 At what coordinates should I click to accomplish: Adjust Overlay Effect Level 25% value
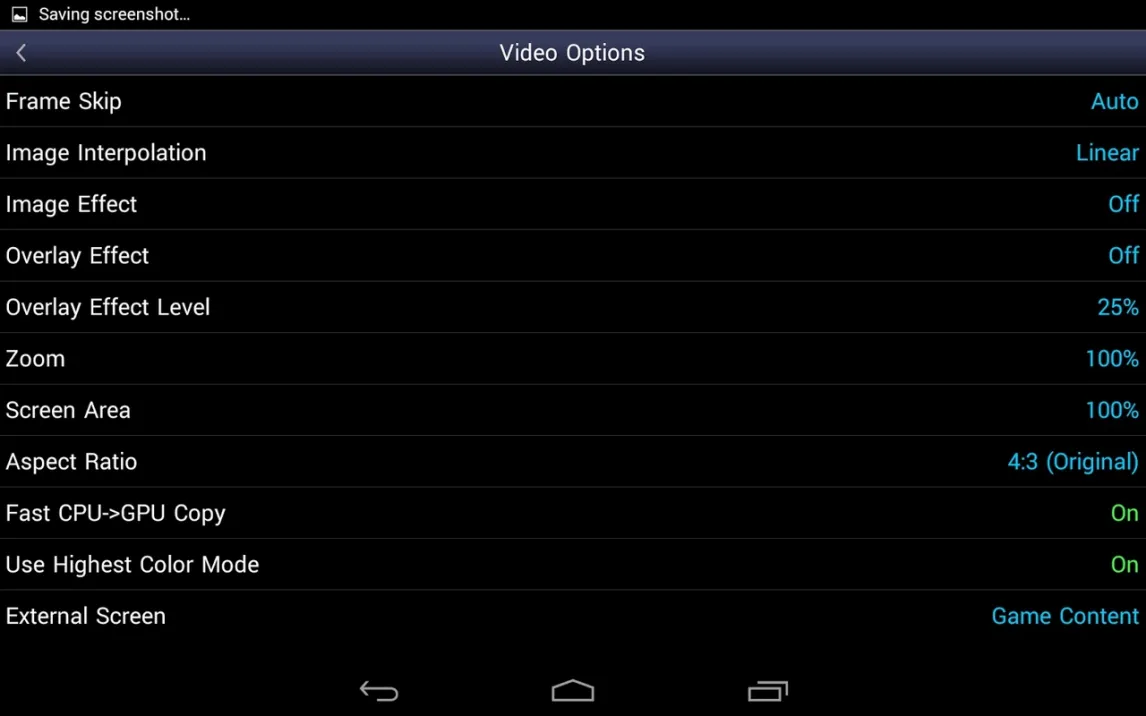pos(1117,307)
